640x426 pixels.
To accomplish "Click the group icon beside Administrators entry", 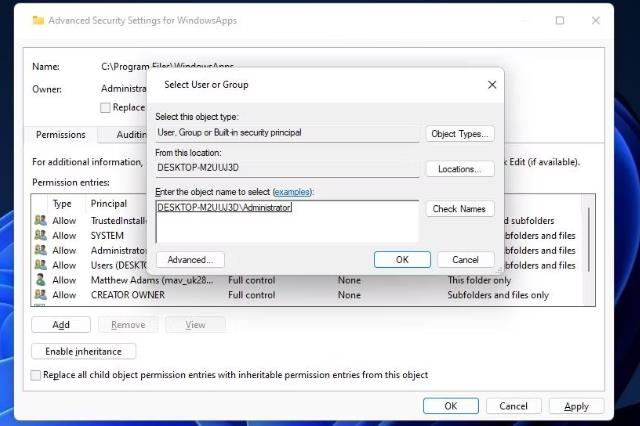I will 40,250.
